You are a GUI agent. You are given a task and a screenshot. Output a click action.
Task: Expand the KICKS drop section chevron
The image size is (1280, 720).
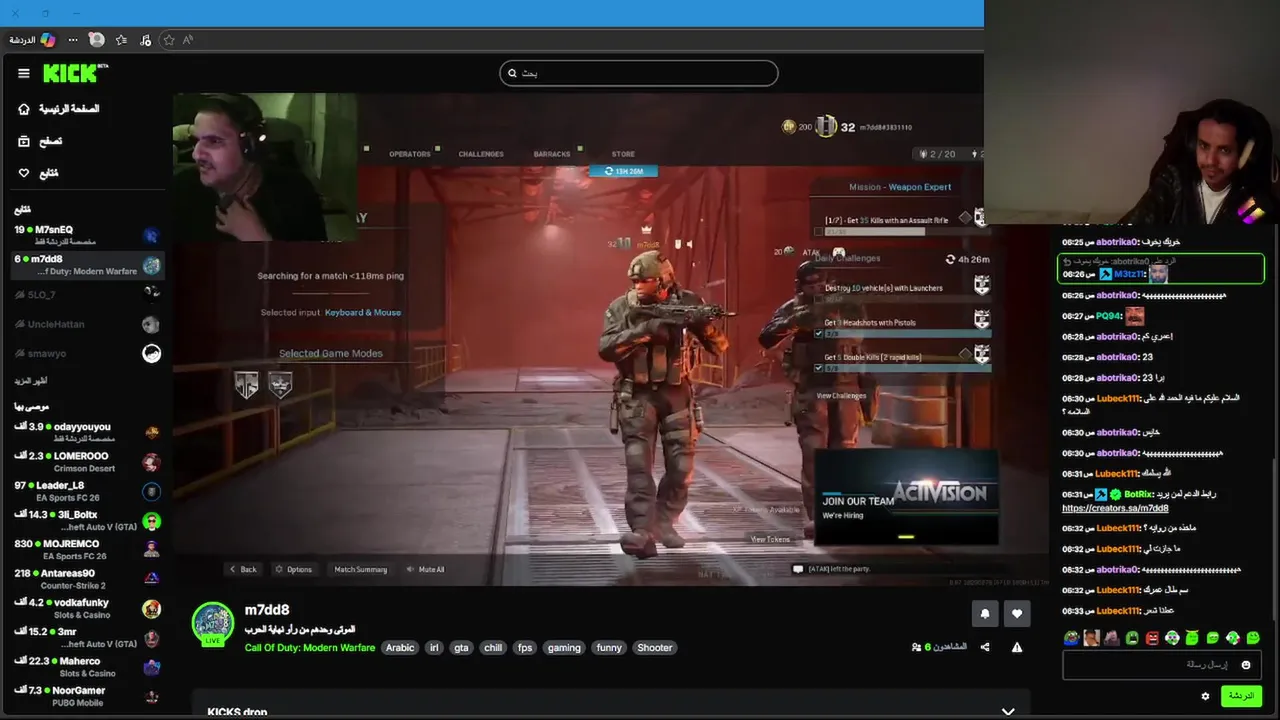(1008, 712)
